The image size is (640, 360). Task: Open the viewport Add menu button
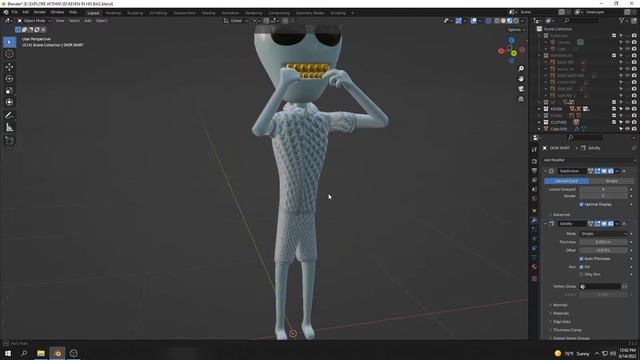coord(88,20)
